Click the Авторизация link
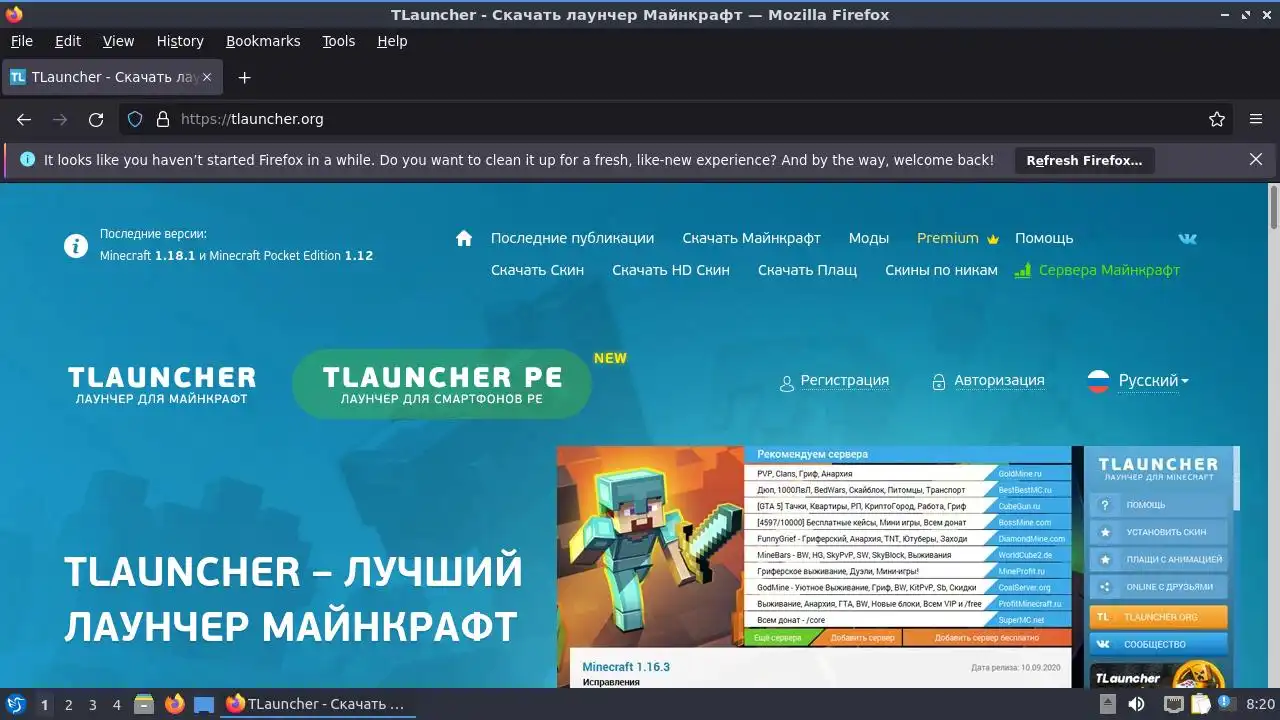1280x720 pixels. click(x=999, y=380)
